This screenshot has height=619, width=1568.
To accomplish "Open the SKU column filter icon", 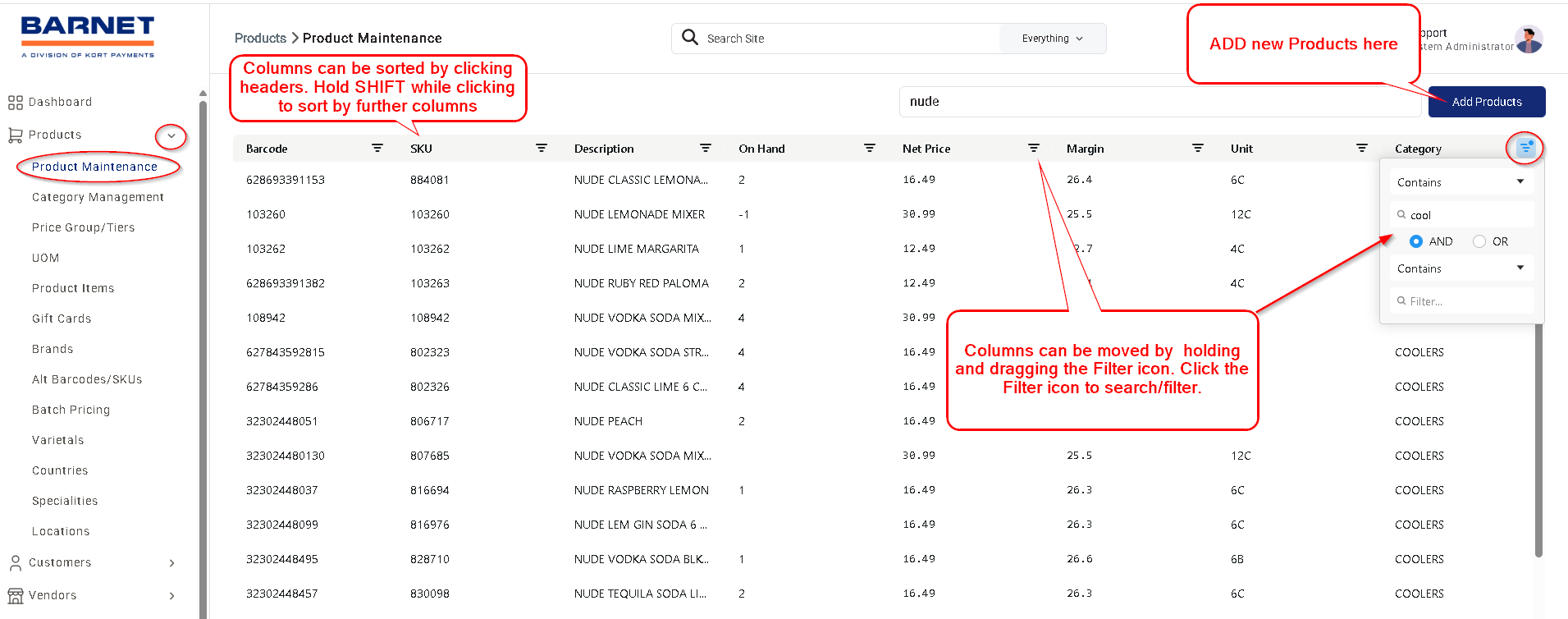I will tap(542, 148).
